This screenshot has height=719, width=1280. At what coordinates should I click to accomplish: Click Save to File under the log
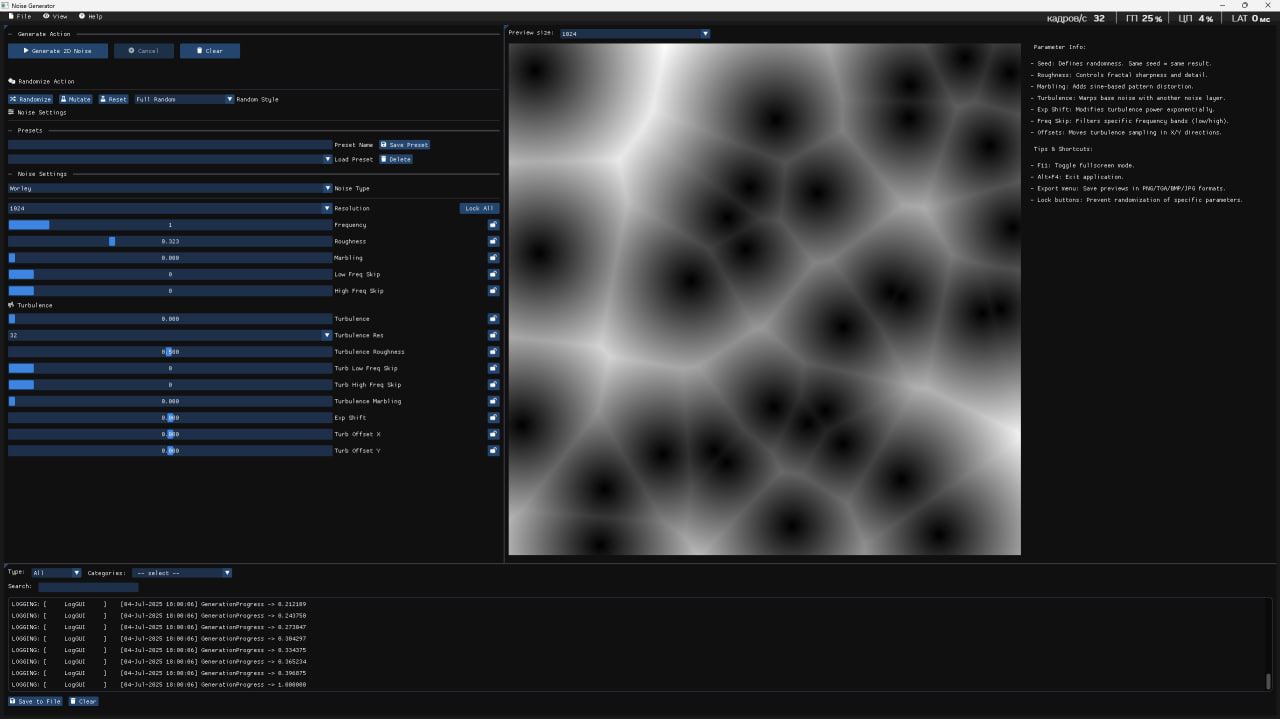click(x=35, y=701)
